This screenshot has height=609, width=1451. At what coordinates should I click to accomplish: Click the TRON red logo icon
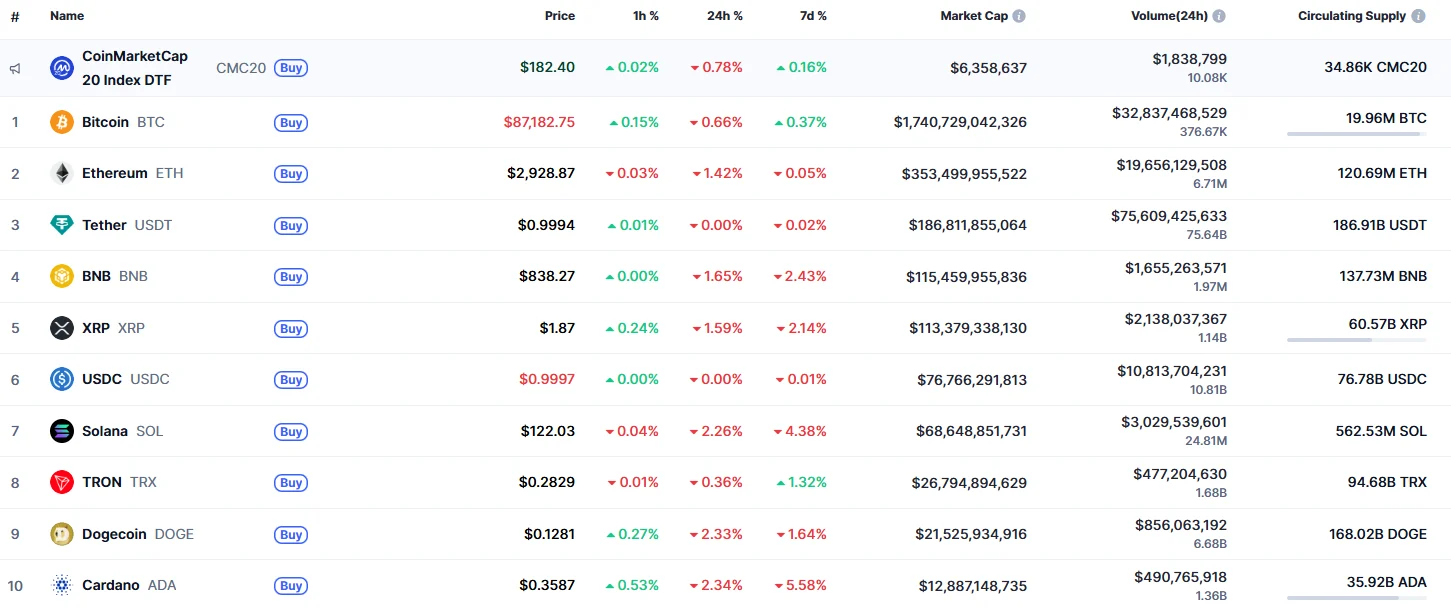(62, 482)
